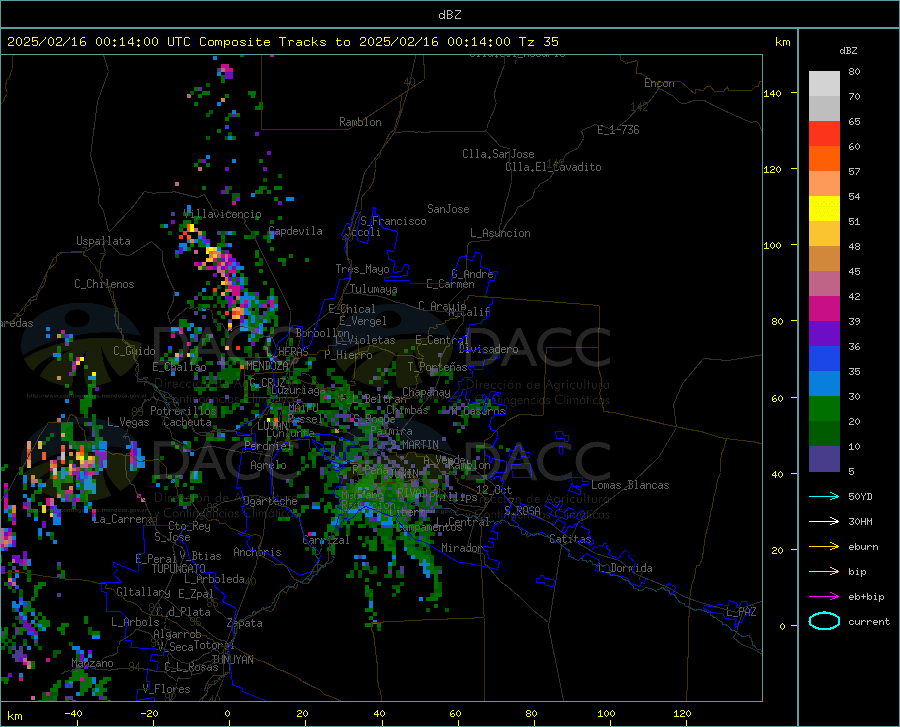Click the Lomas_Blancas label
This screenshot has width=900, height=727.
(630, 485)
